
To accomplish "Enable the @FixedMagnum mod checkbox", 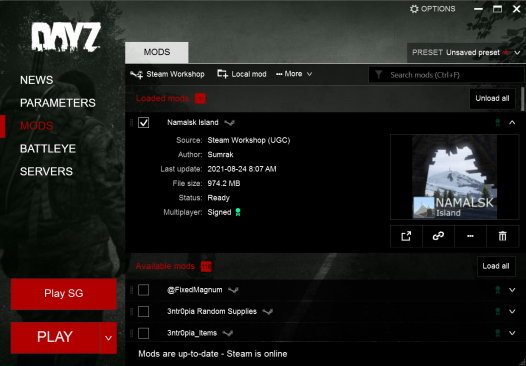I will pos(144,290).
